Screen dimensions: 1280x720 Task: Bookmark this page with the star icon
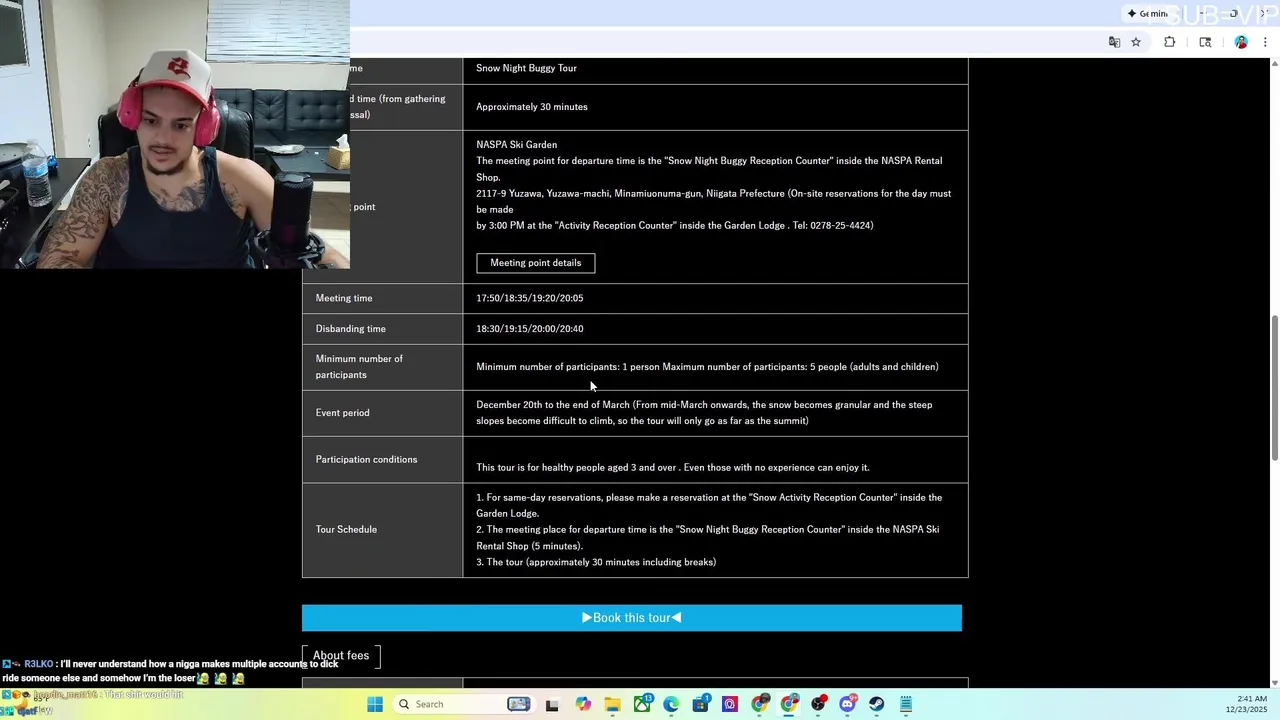pyautogui.click(x=1136, y=42)
